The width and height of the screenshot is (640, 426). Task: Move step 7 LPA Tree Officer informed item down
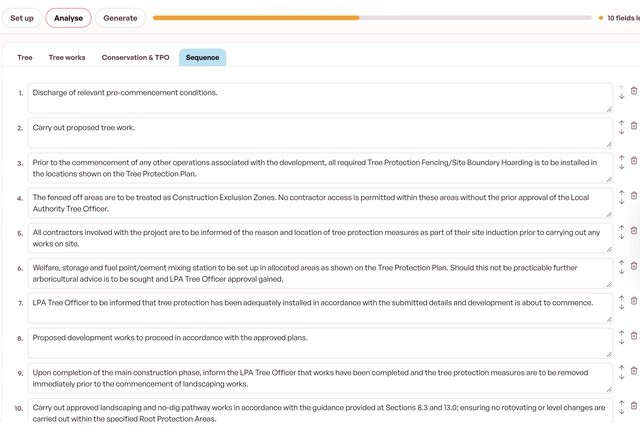[x=621, y=307]
